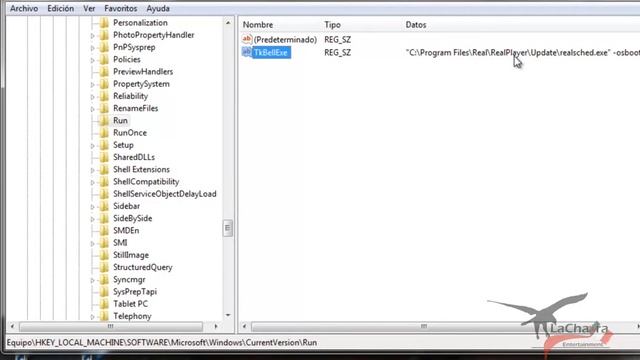Click tree pane vertical scrollbar thumb
This screenshot has width=640, height=360.
[228, 228]
